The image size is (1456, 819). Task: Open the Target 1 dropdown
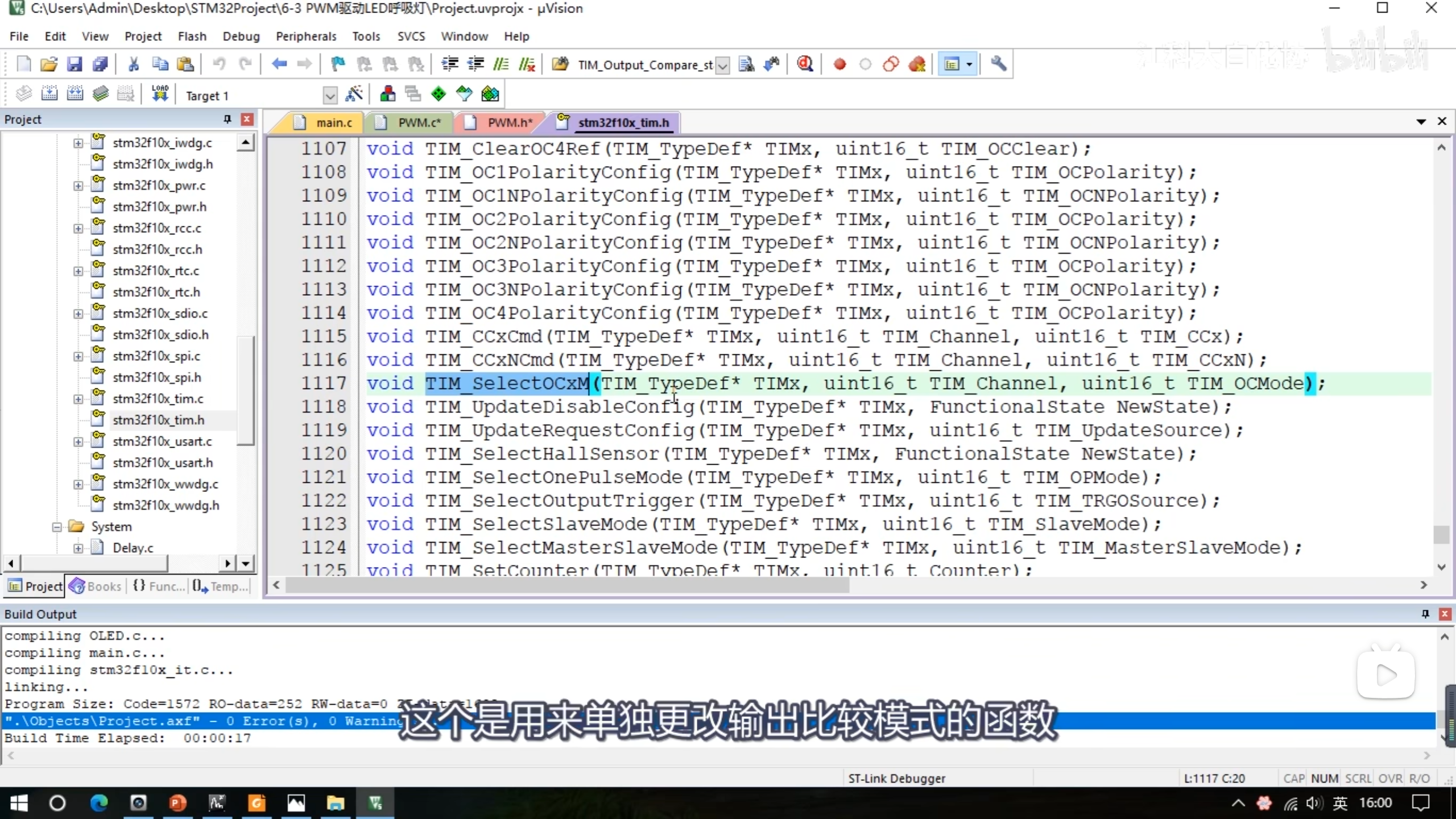pyautogui.click(x=329, y=96)
